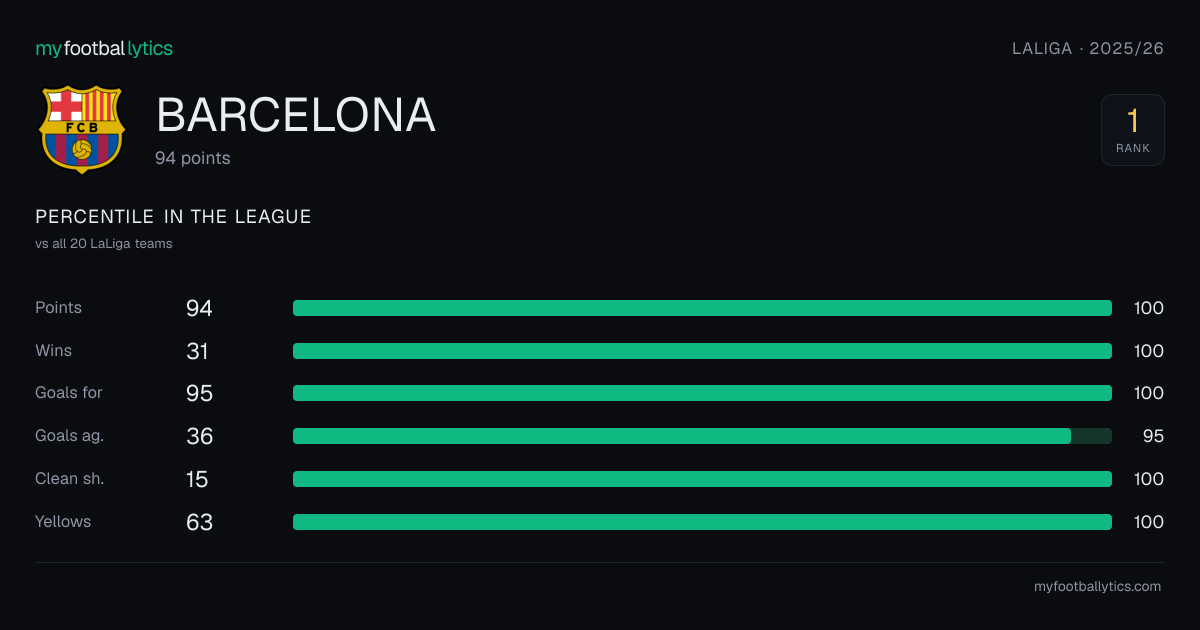Select the Clean sheets progress bar

pyautogui.click(x=702, y=479)
